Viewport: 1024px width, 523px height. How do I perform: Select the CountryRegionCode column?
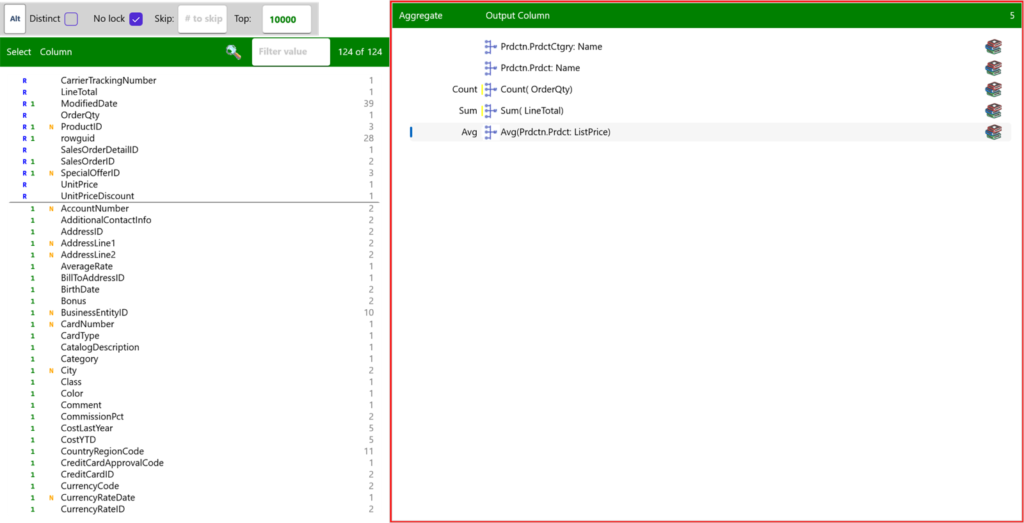[x=102, y=451]
